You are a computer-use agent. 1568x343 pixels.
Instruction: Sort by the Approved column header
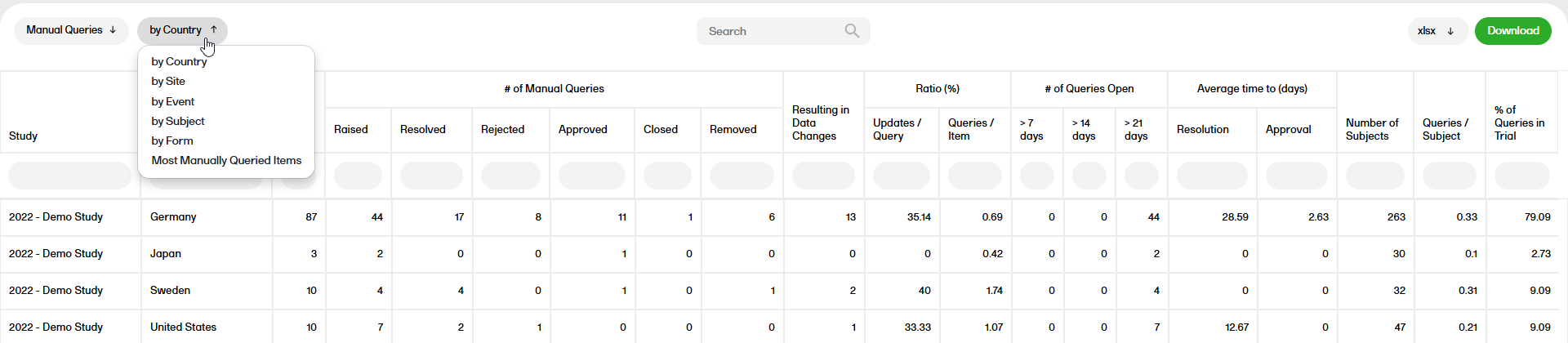[x=582, y=130]
